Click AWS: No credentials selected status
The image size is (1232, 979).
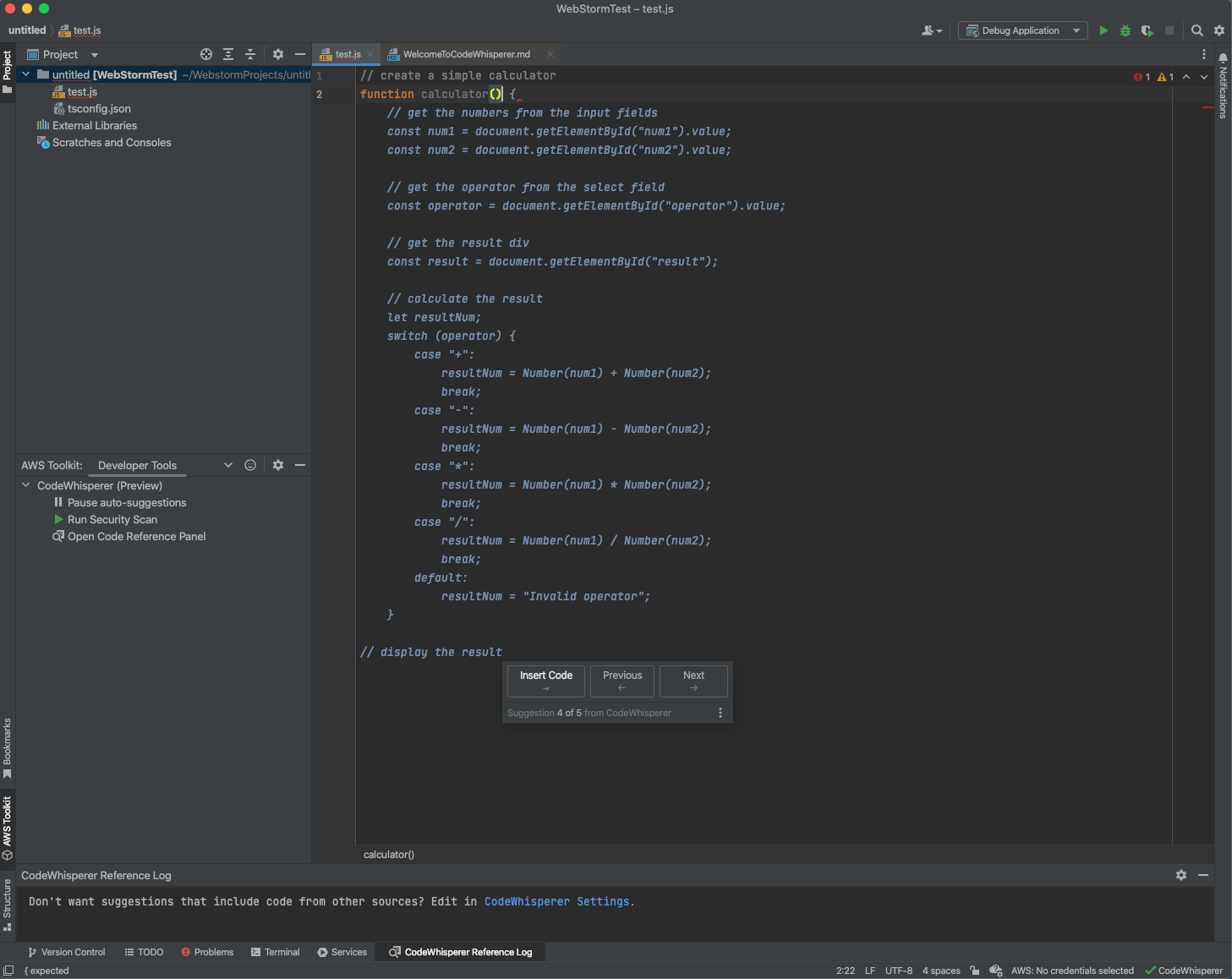(x=1072, y=971)
